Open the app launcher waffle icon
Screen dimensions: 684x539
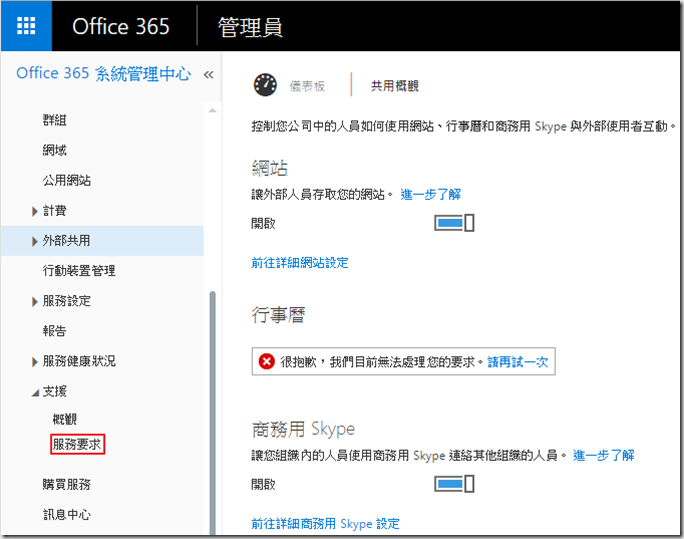26,26
